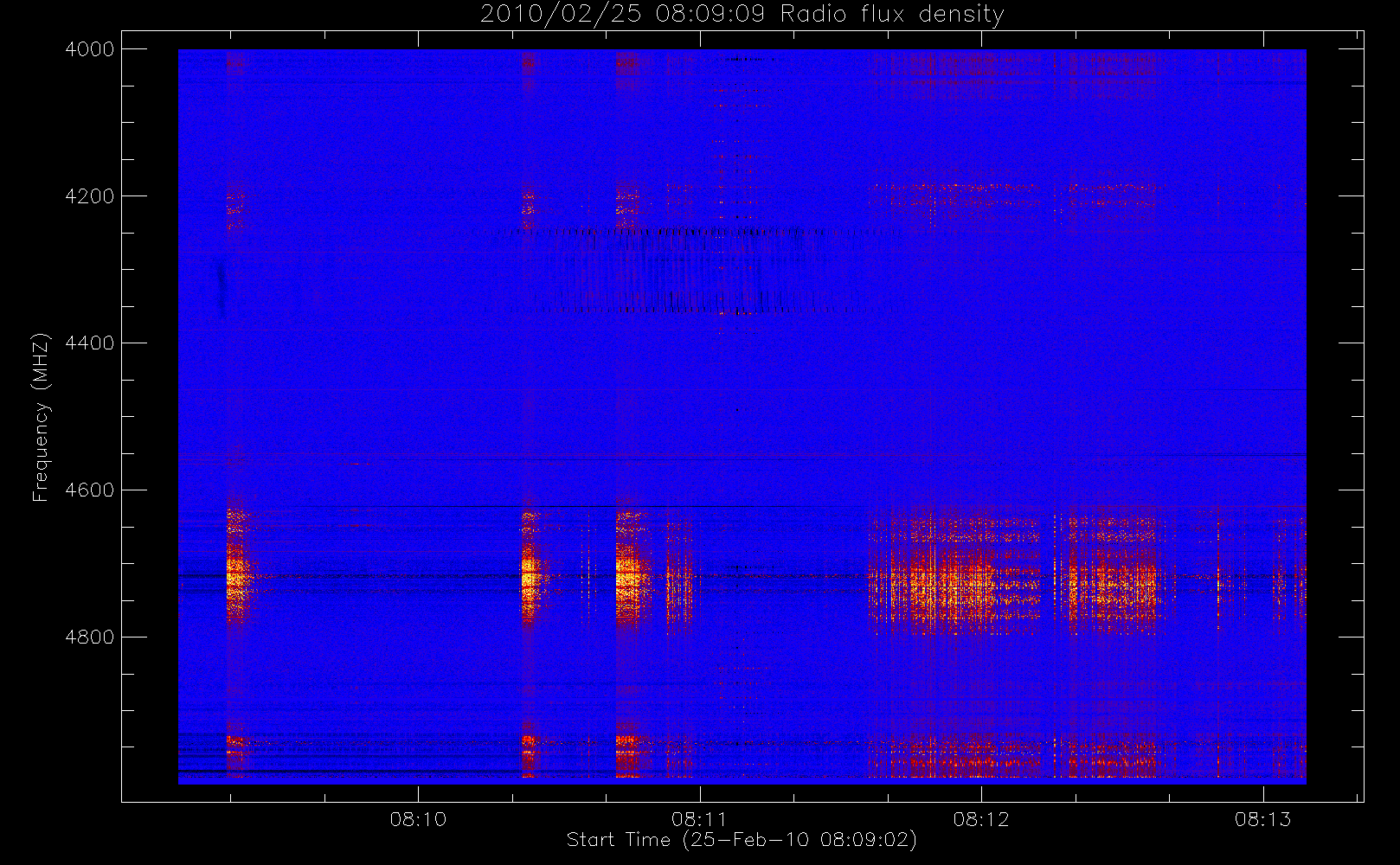1400x865 pixels.
Task: Click the 08:11 time tick label
Action: coord(699,819)
